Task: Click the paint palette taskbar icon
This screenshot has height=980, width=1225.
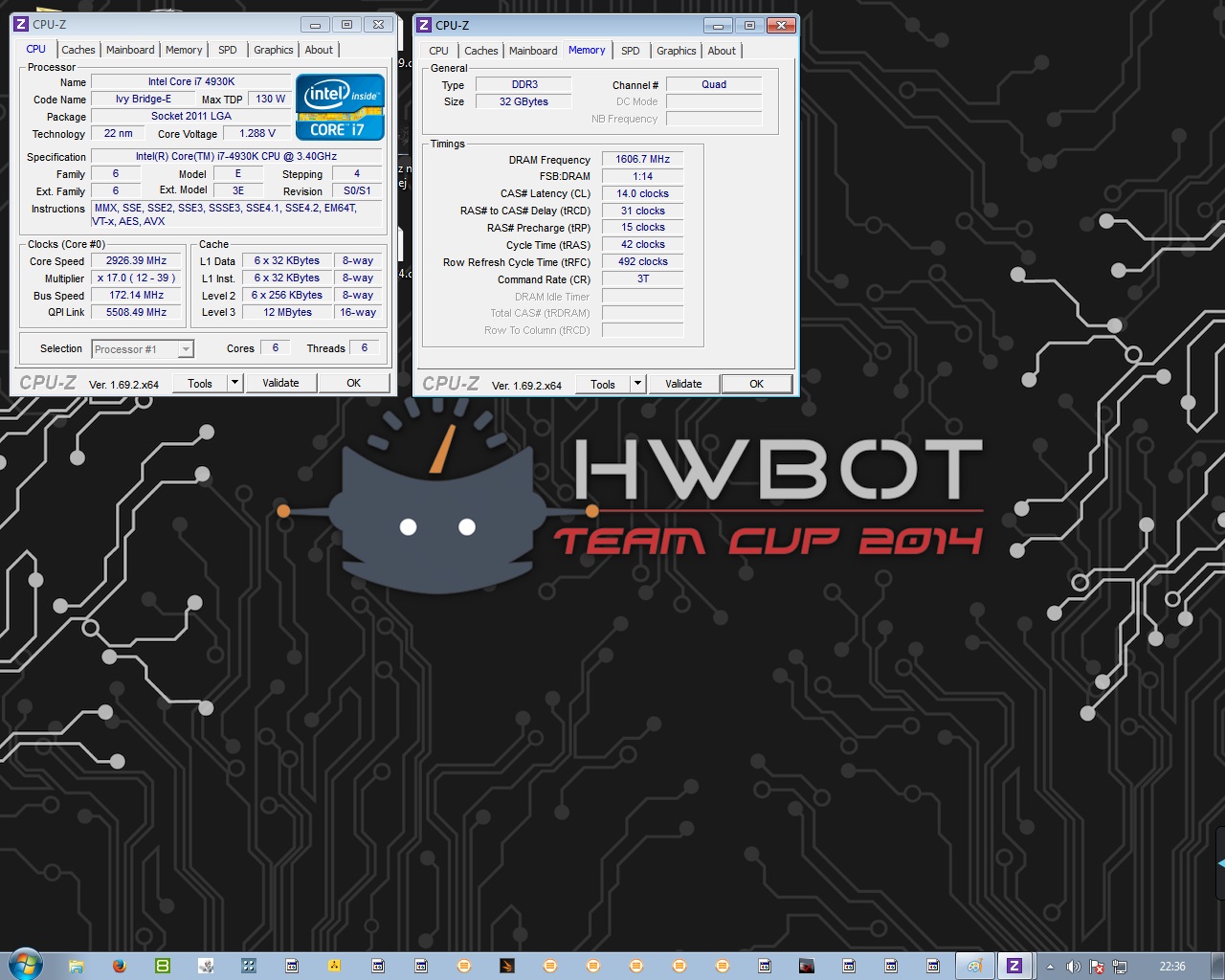Action: point(973,966)
